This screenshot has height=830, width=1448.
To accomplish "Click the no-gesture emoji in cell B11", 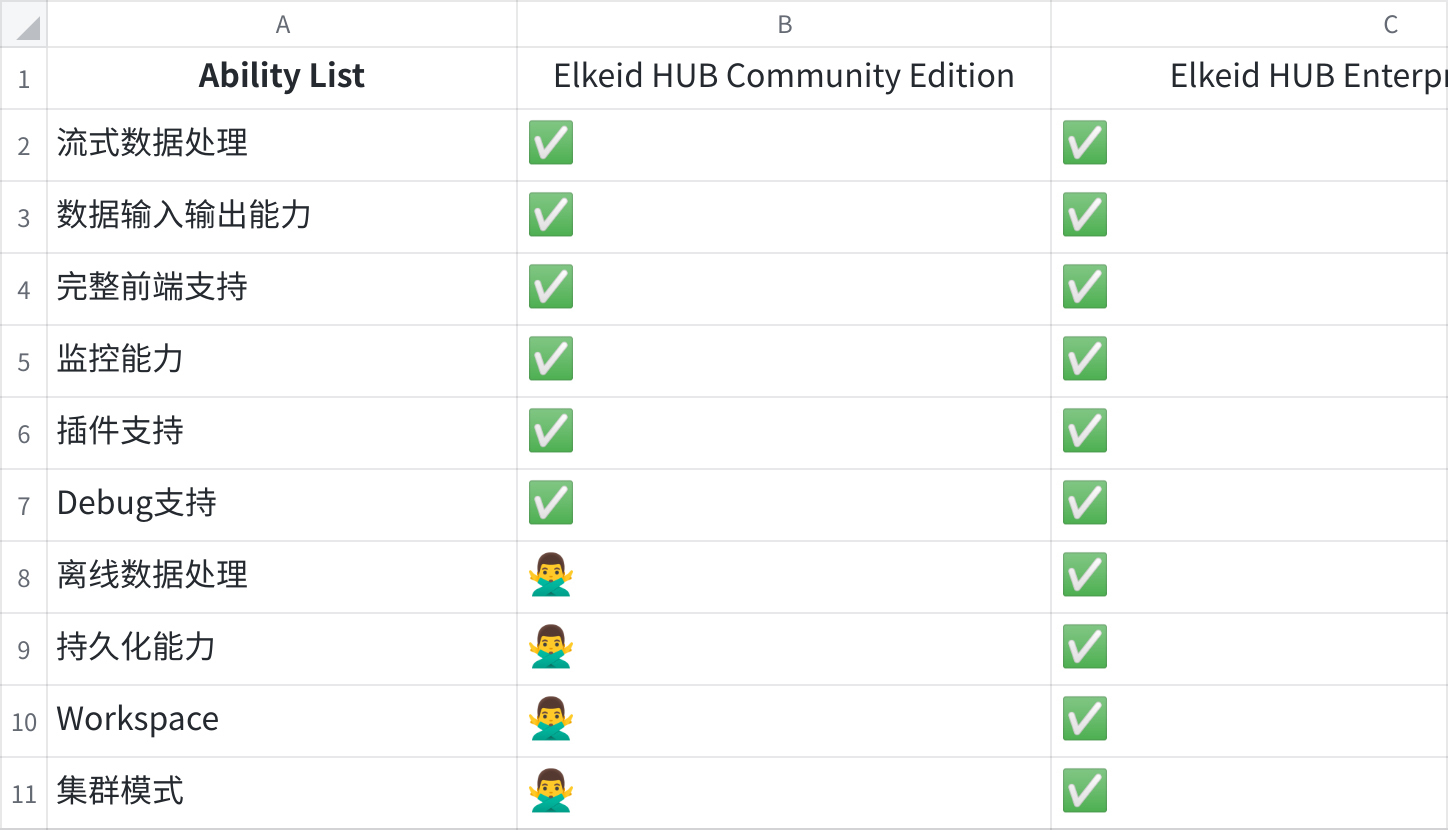I will (x=551, y=791).
